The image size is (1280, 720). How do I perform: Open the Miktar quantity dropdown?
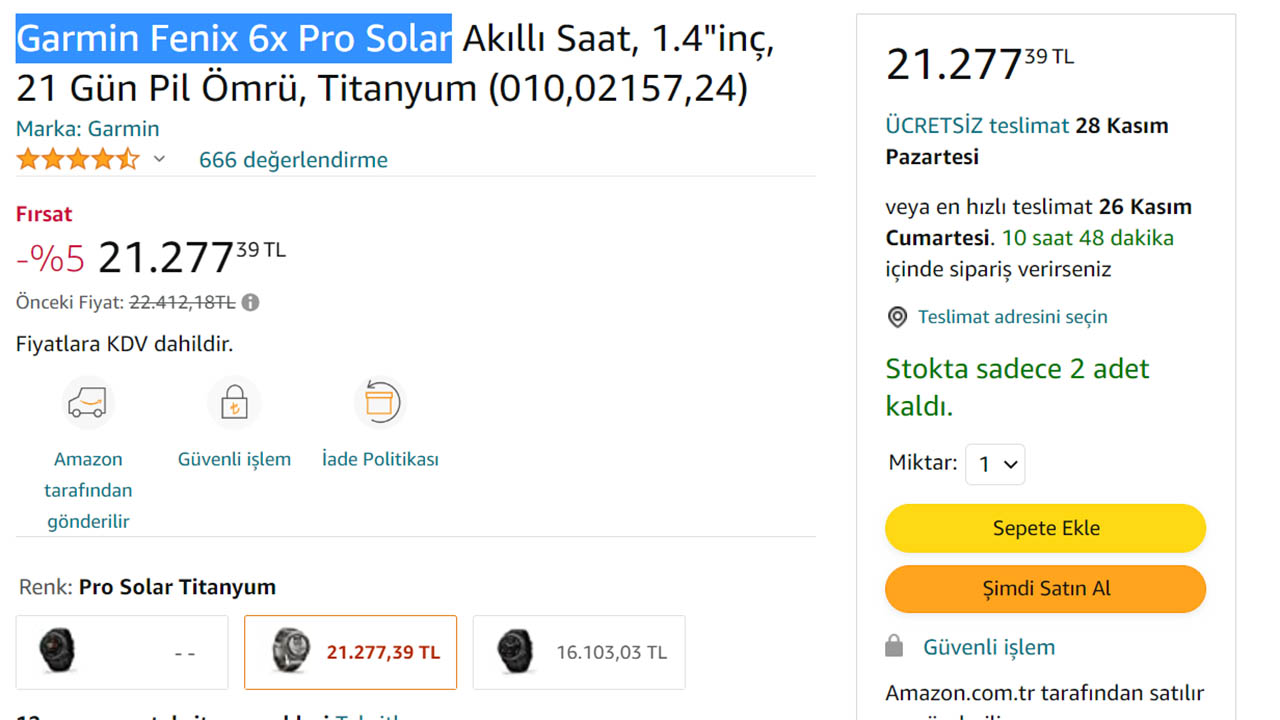click(995, 464)
